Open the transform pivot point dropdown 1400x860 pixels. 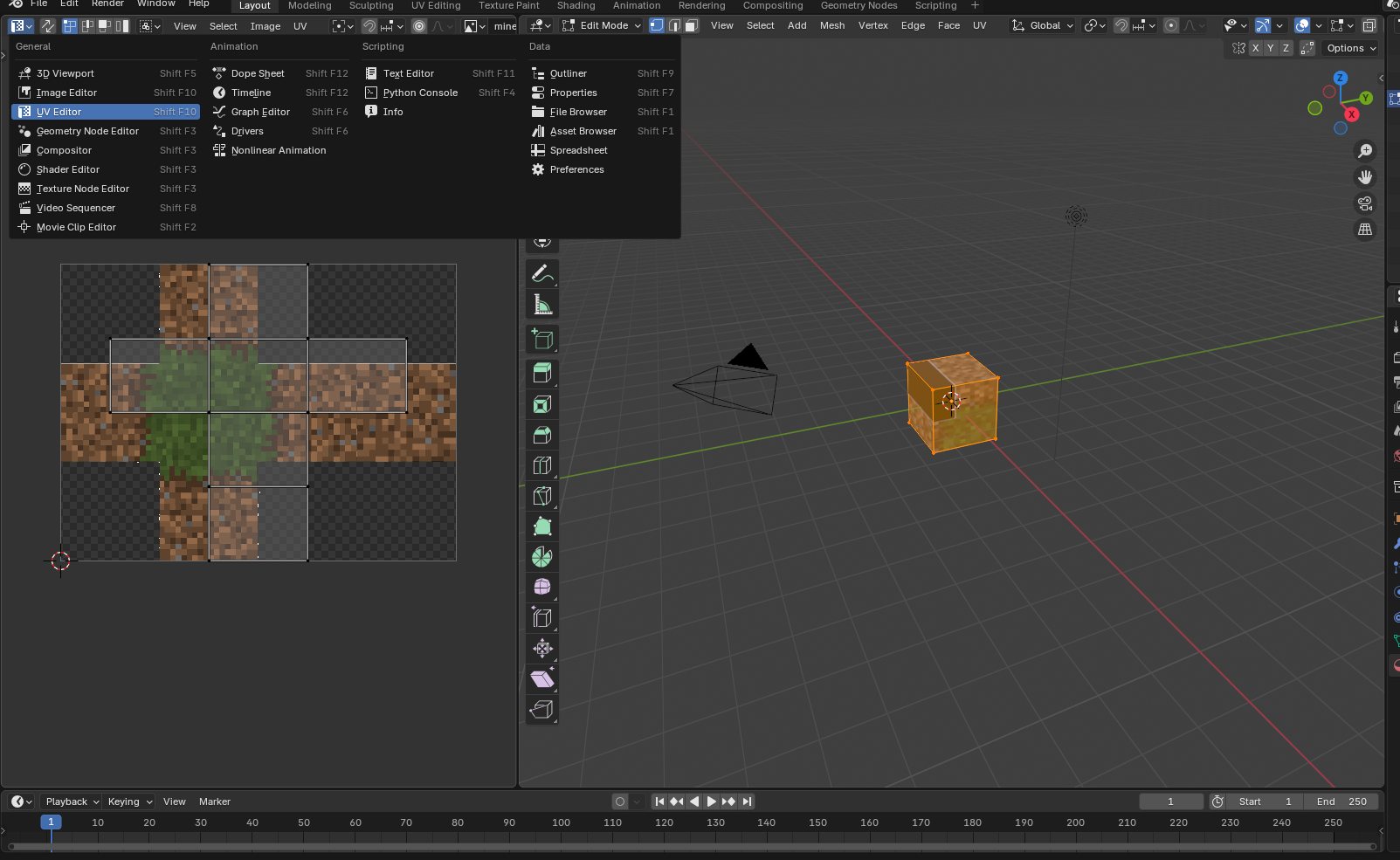pyautogui.click(x=1093, y=25)
